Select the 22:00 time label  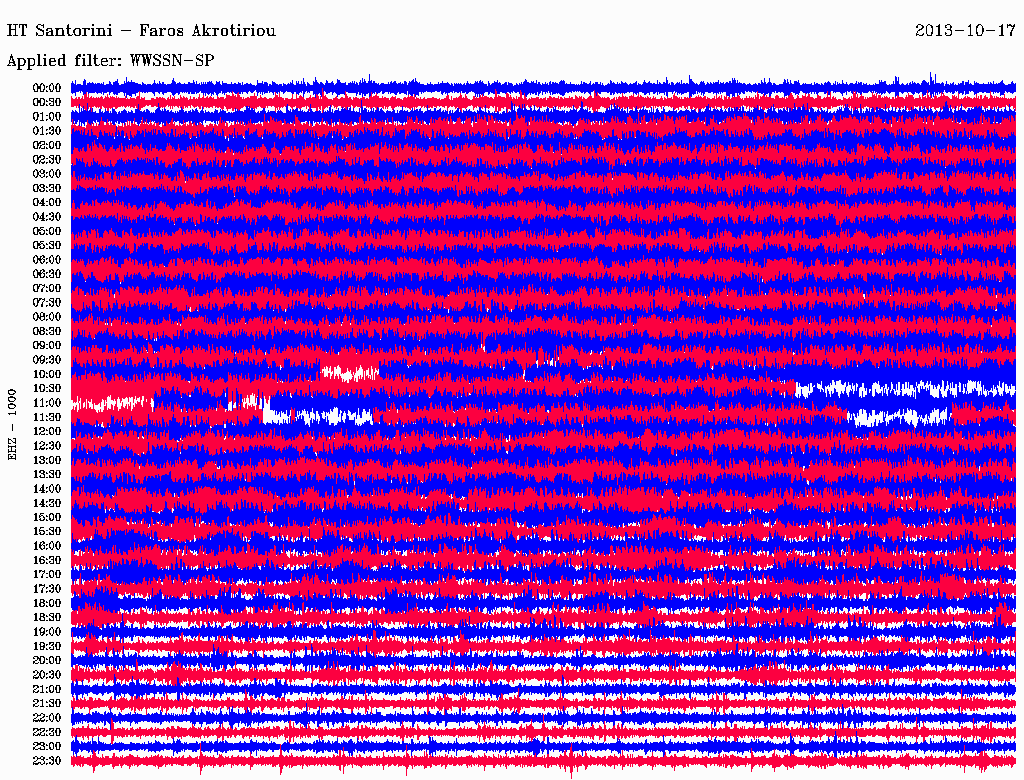47,718
